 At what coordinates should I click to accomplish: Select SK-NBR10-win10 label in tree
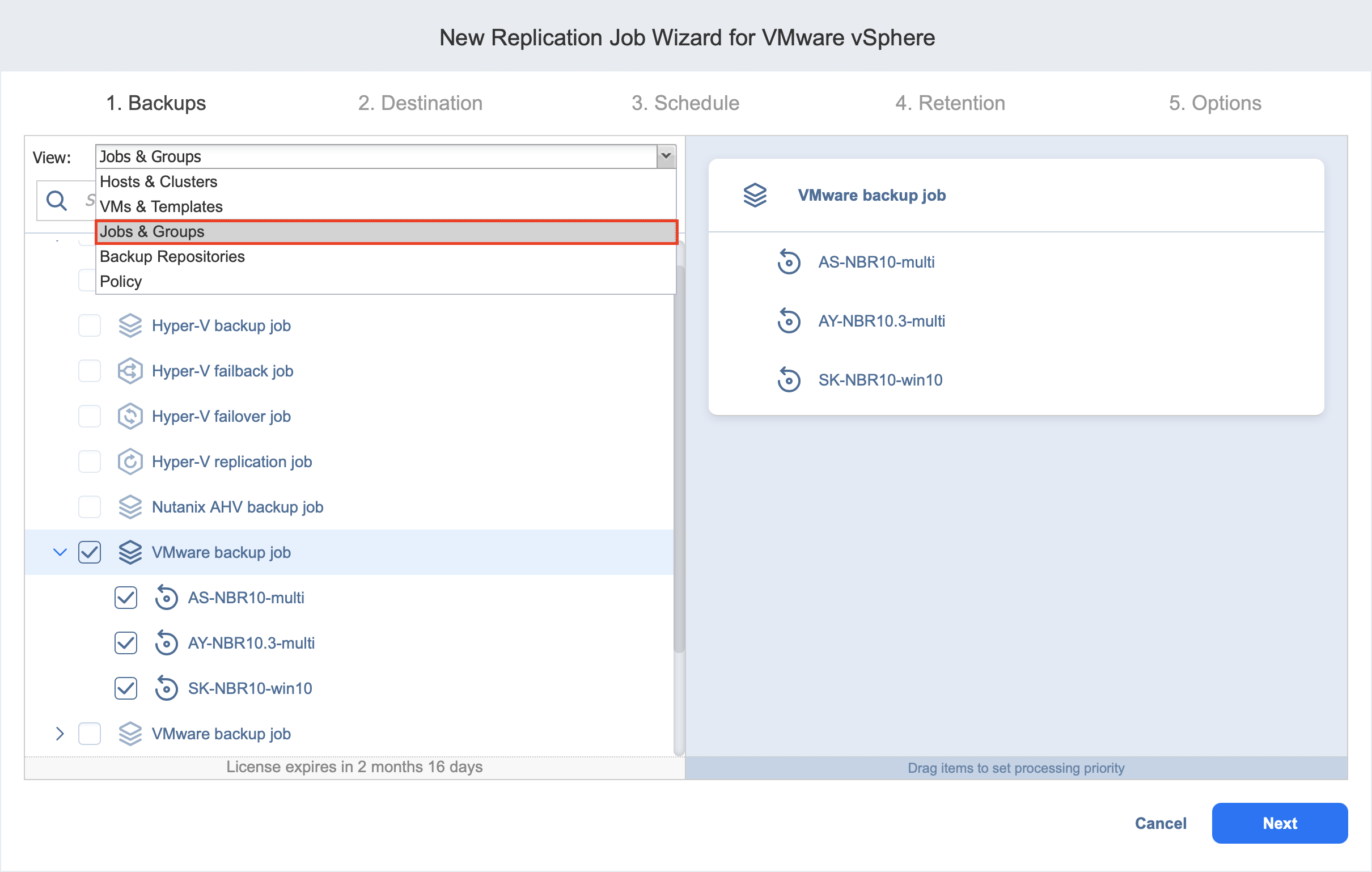point(250,688)
